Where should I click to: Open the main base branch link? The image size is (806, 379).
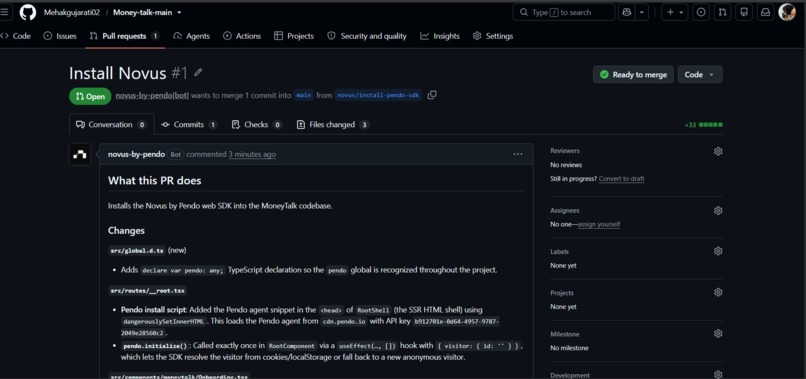[x=304, y=96]
